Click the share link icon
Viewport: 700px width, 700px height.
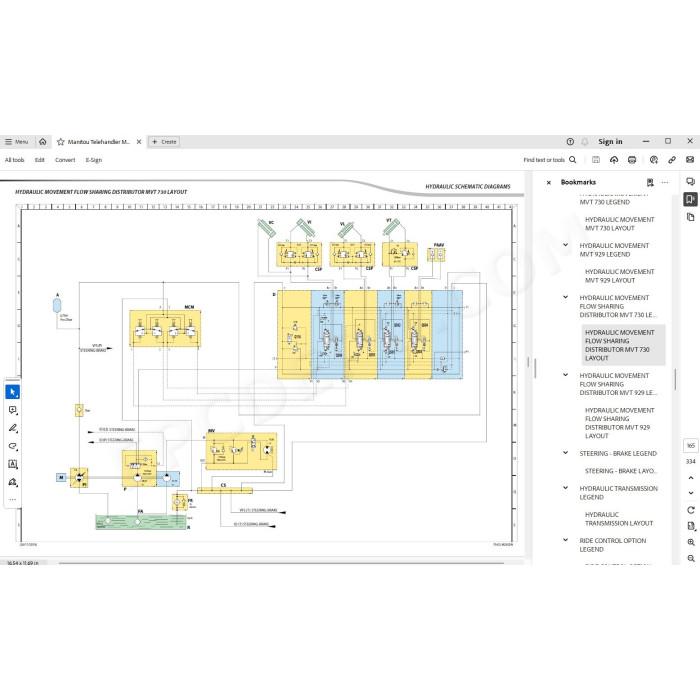pos(672,160)
